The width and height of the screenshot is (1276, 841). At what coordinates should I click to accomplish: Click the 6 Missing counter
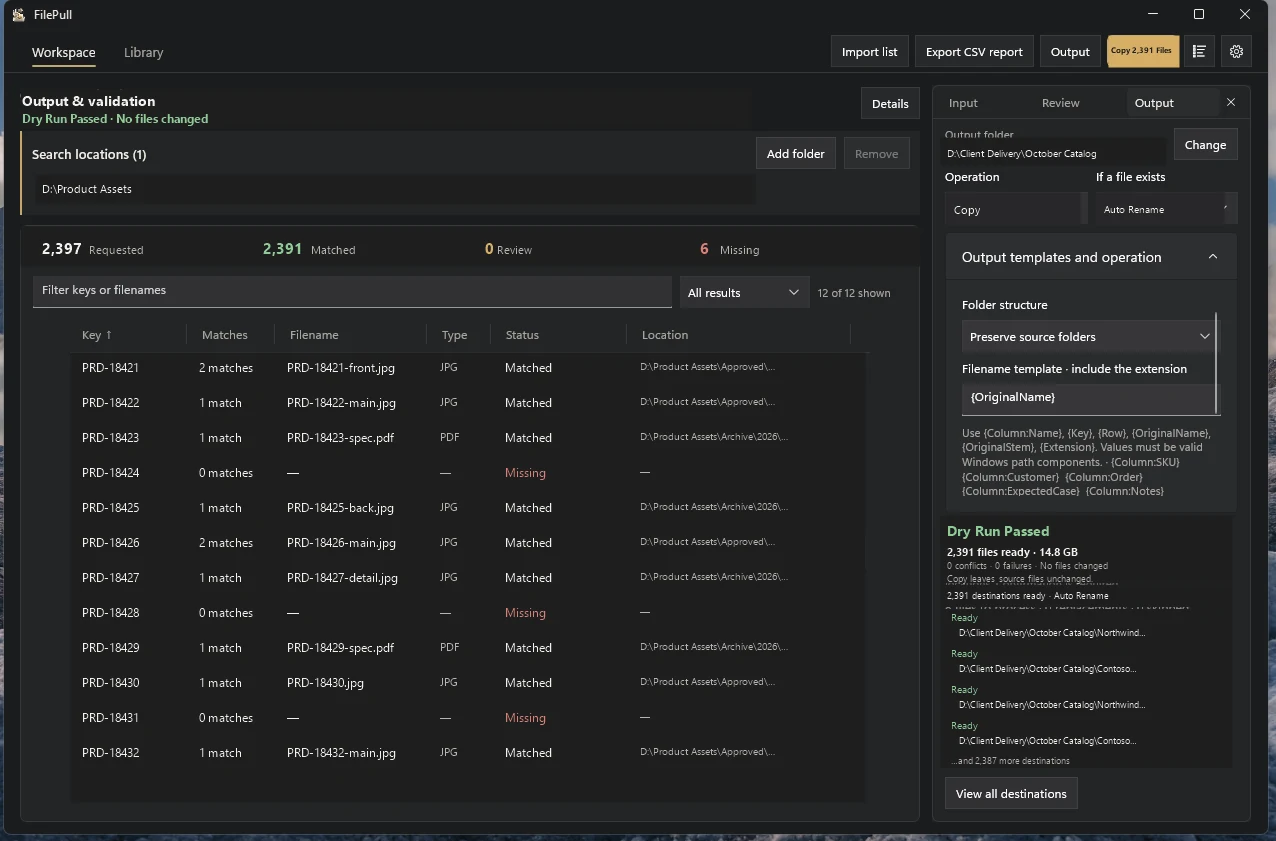(730, 249)
